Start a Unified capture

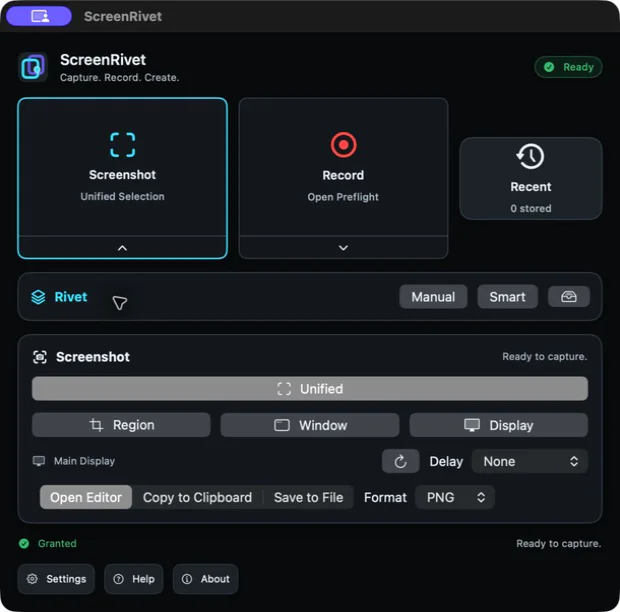coord(310,389)
